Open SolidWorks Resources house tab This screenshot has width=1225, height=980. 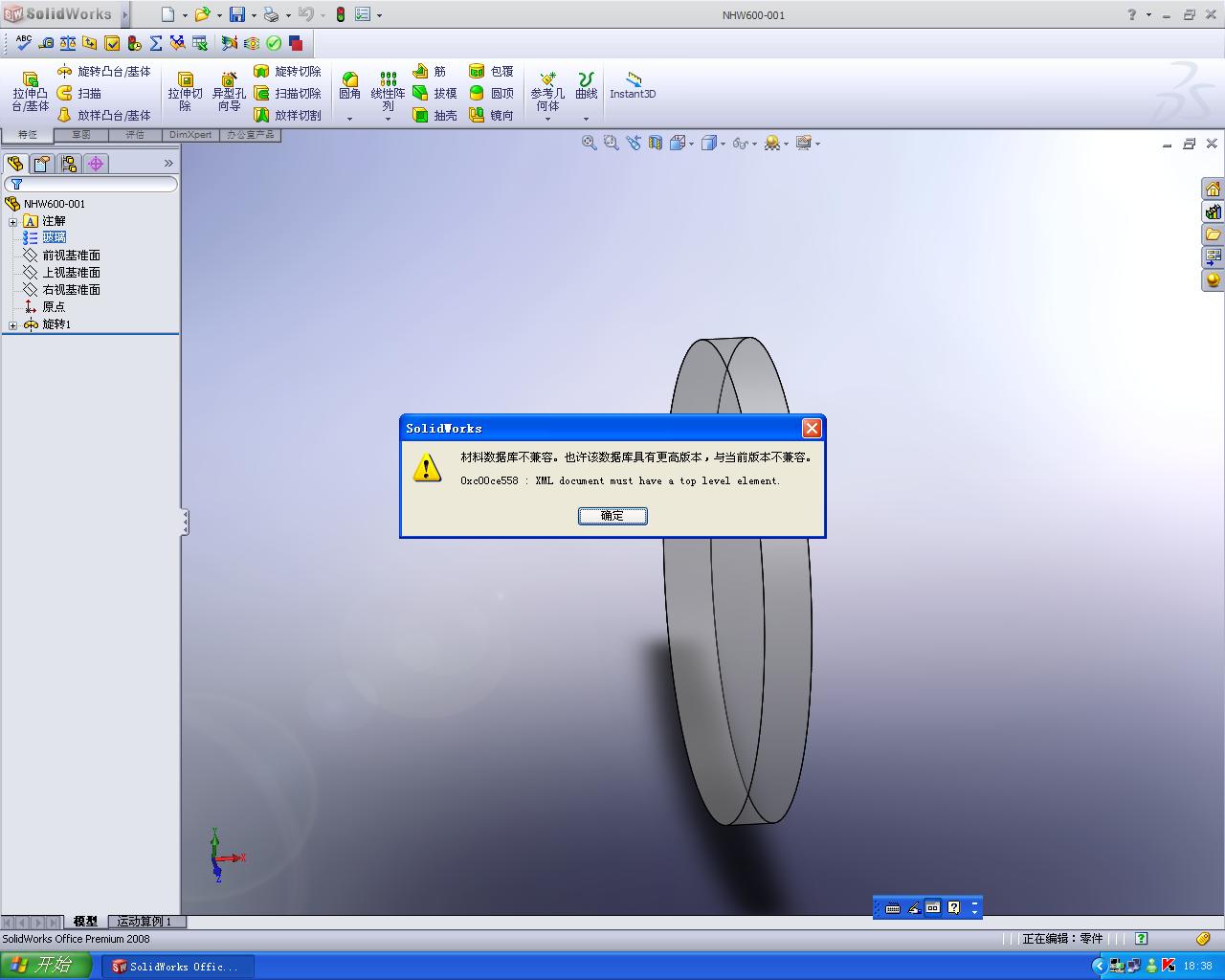(1213, 189)
